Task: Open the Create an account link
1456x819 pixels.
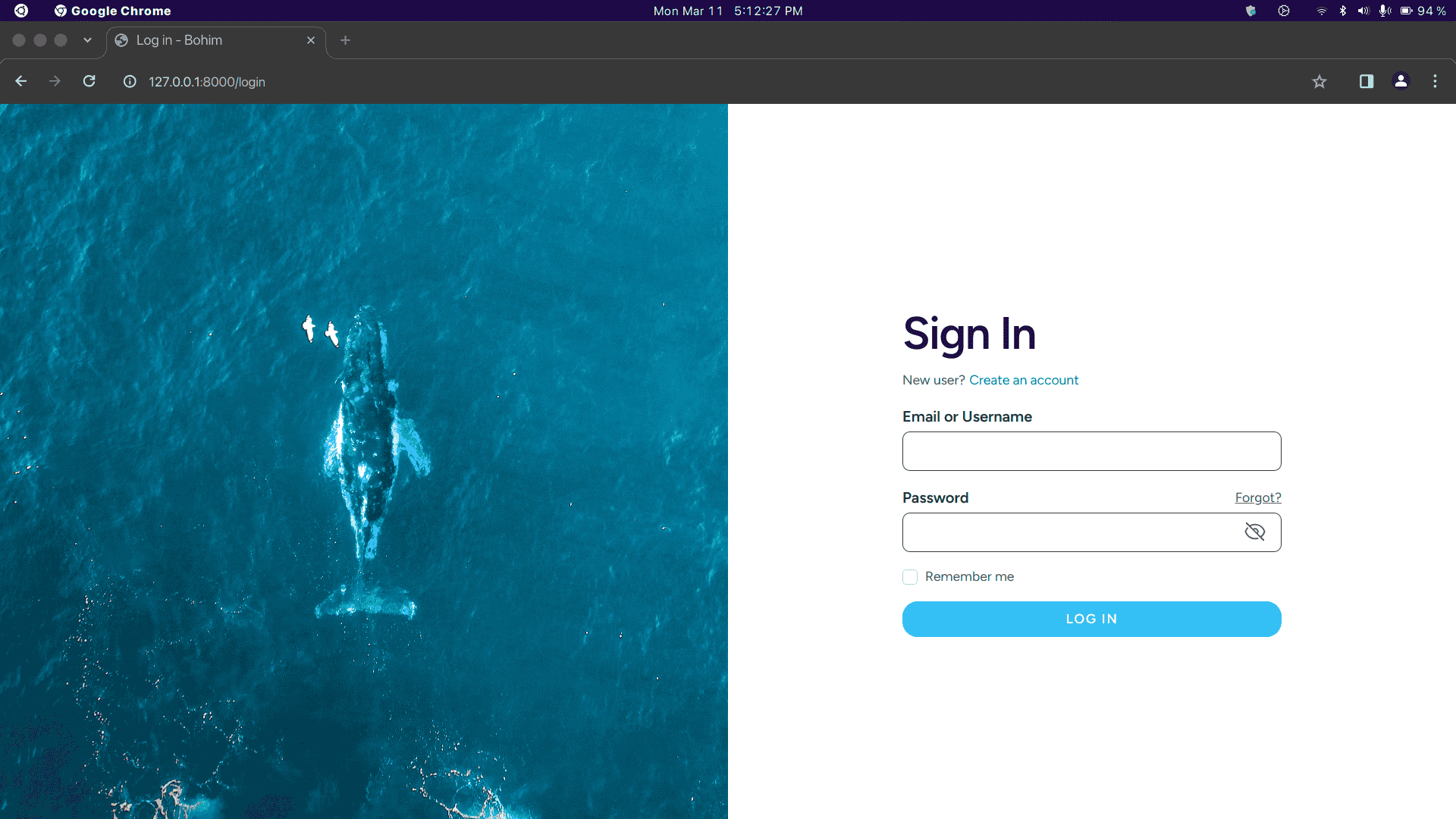Action: point(1024,380)
